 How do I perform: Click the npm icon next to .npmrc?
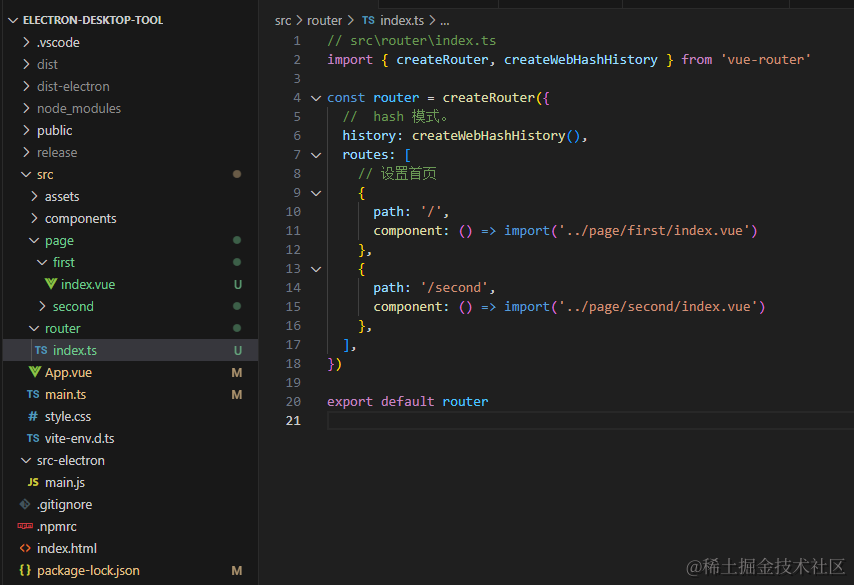pos(26,526)
